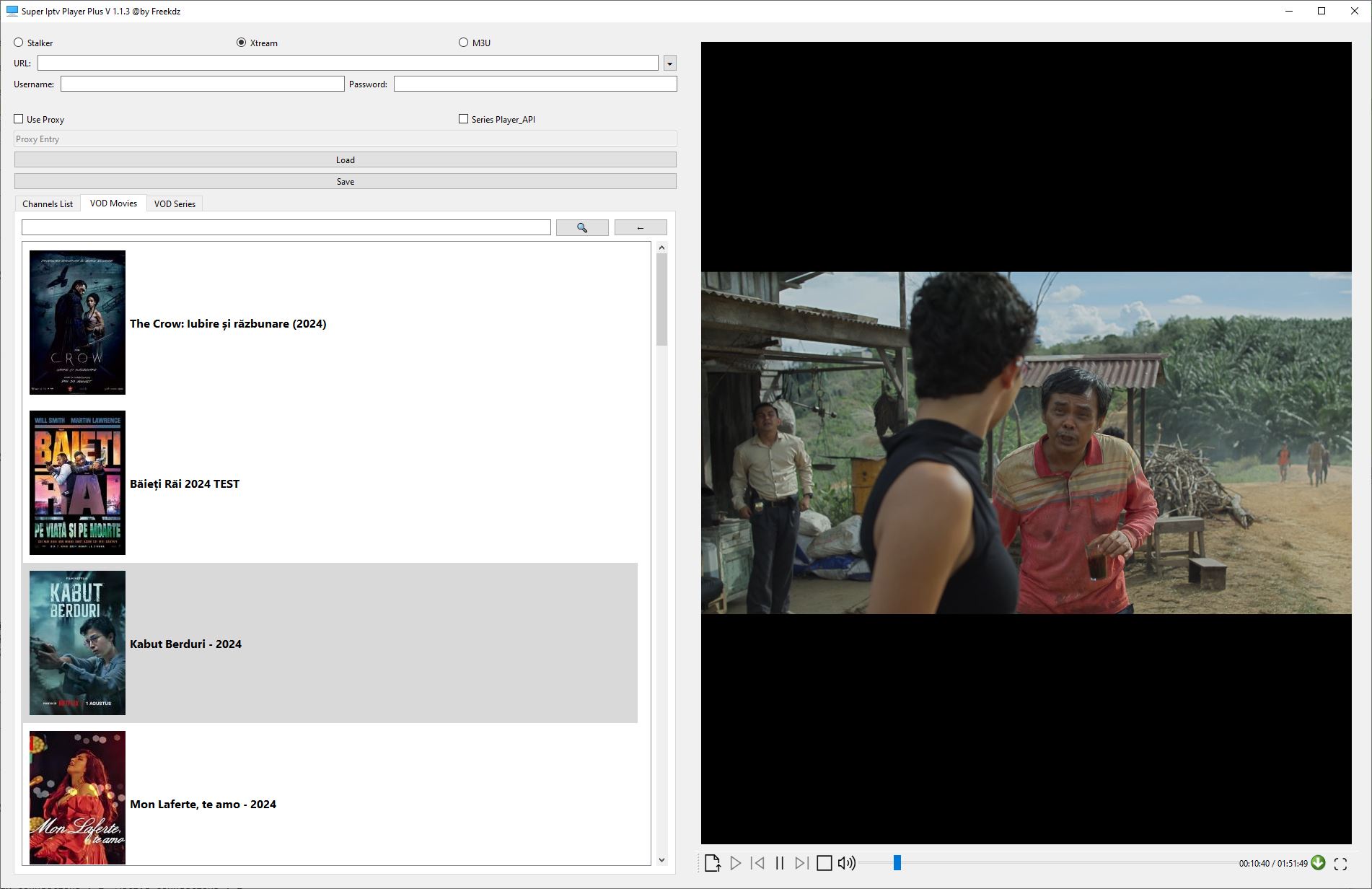Click the magnifier search button
The height and width of the screenshot is (889, 1372).
[x=582, y=228]
